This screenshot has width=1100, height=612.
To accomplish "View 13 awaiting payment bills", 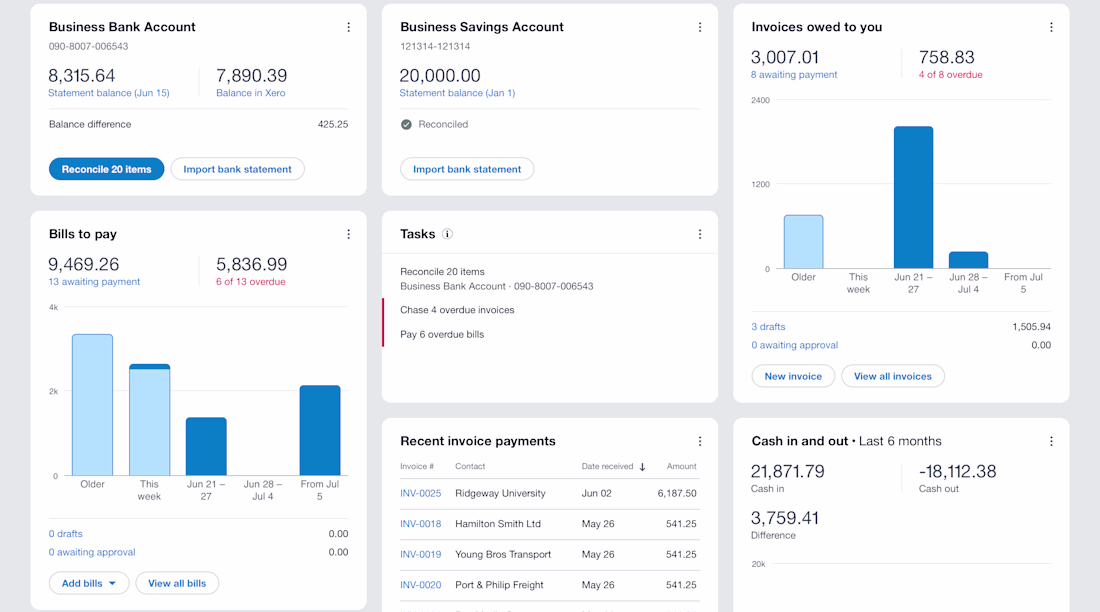I will [x=94, y=281].
